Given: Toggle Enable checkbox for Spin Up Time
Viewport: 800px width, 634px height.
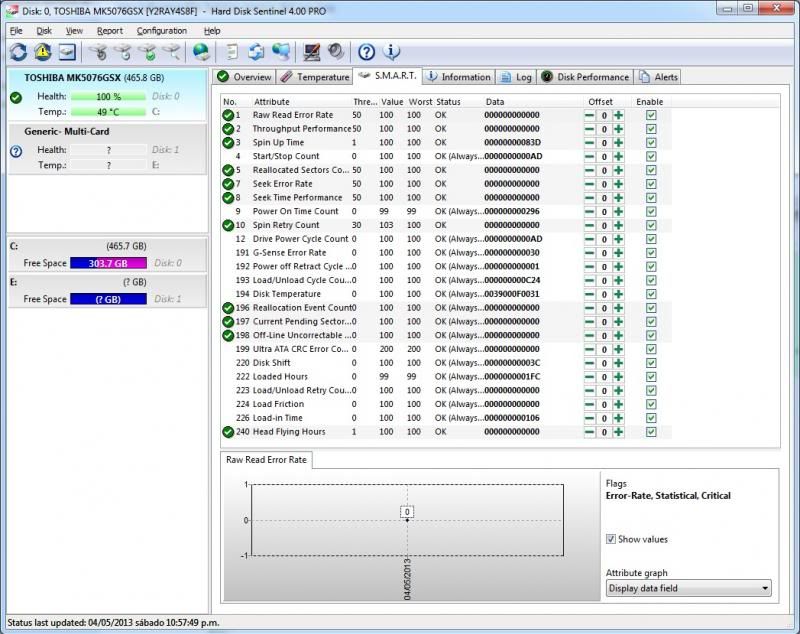Looking at the screenshot, I should (651, 143).
